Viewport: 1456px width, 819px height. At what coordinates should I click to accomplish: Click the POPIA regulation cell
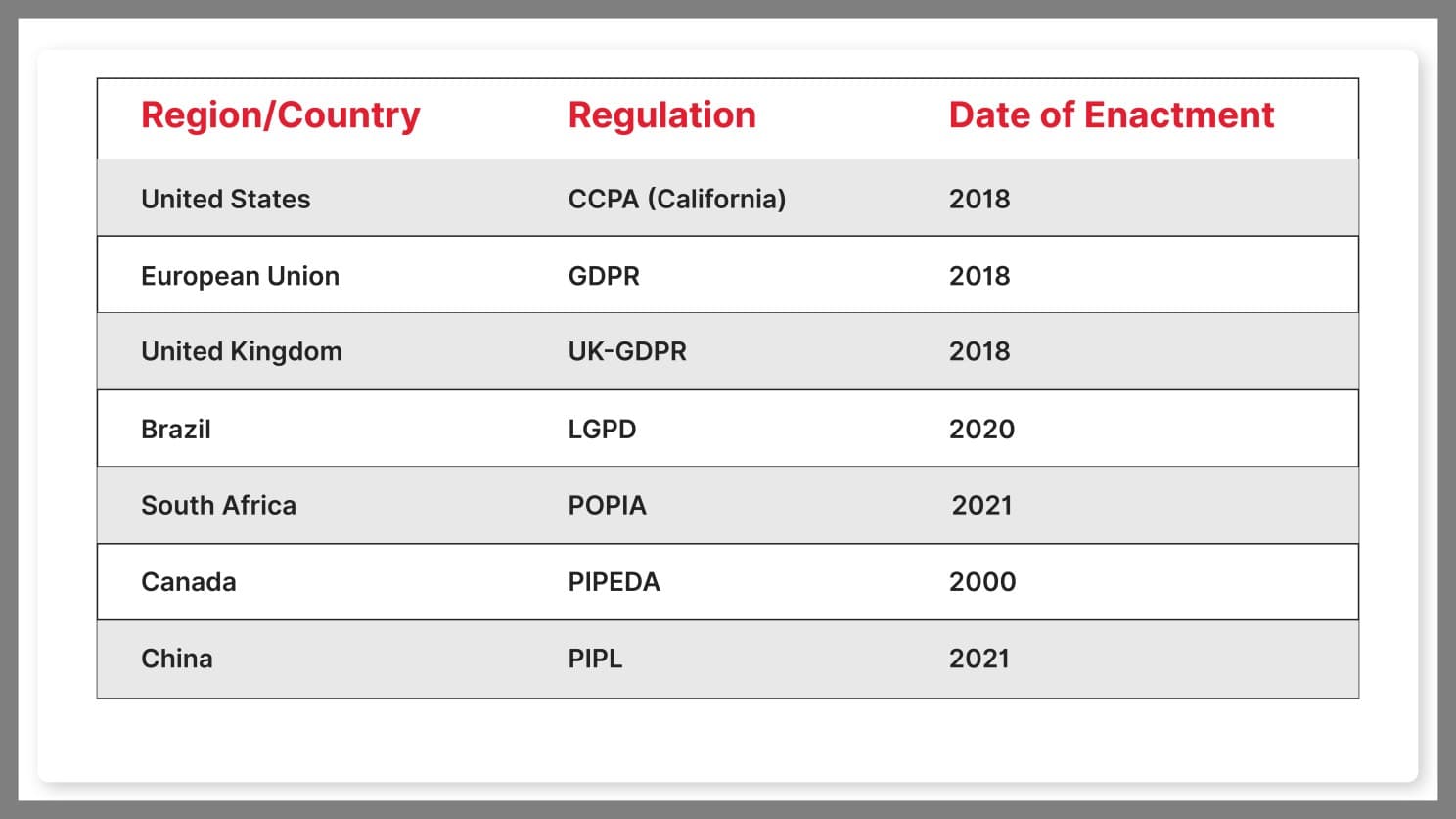pos(607,505)
